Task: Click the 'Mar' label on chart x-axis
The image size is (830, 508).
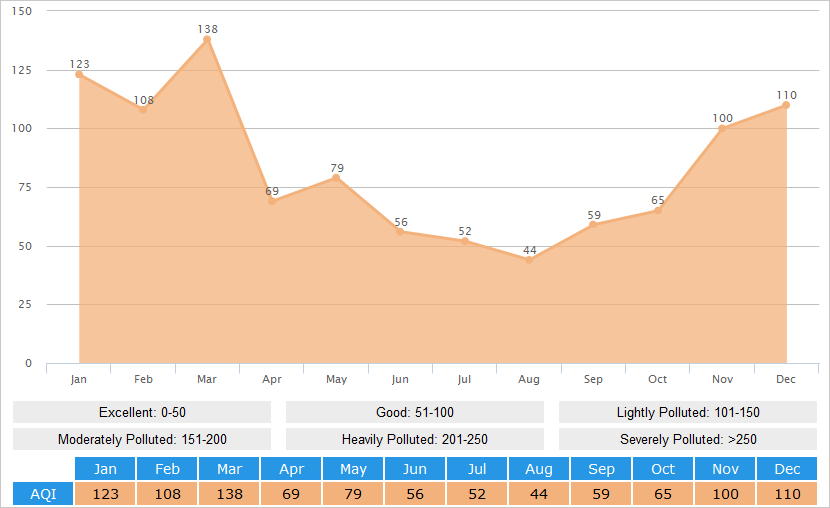Action: pyautogui.click(x=207, y=379)
